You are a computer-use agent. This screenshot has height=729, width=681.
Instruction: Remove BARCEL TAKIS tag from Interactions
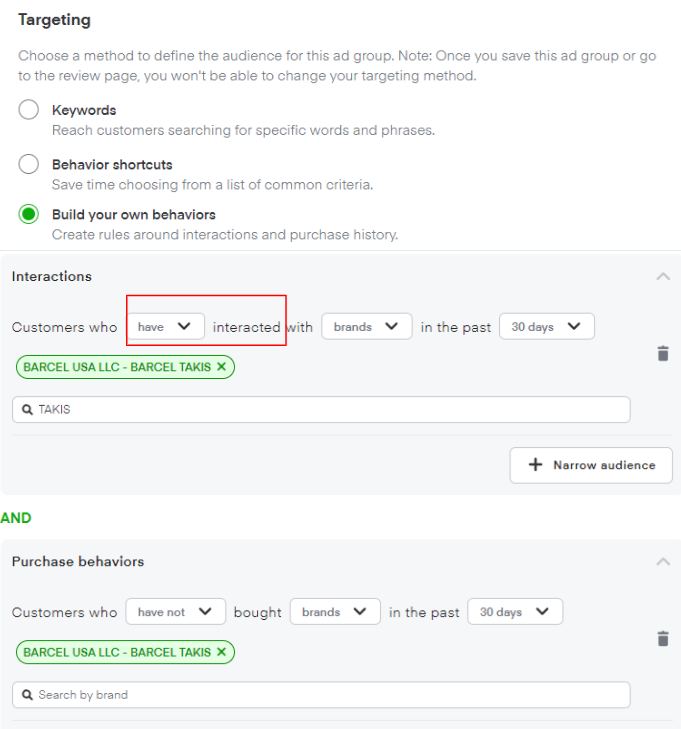[221, 367]
